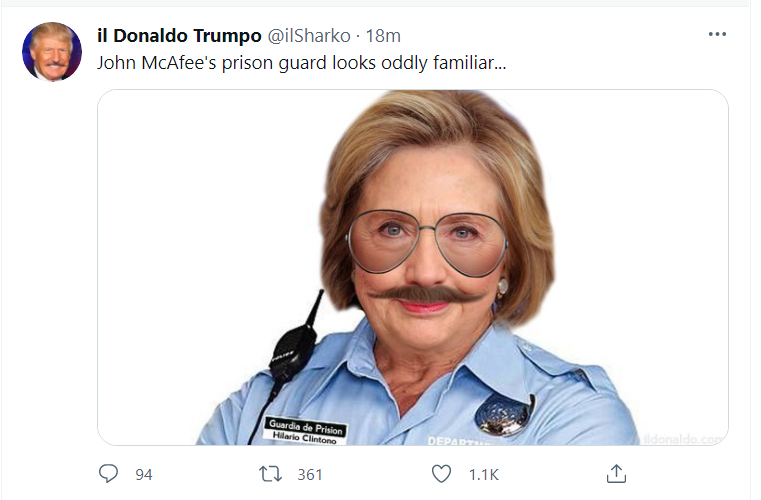Open the tweet's more options ellipsis

click(x=717, y=34)
